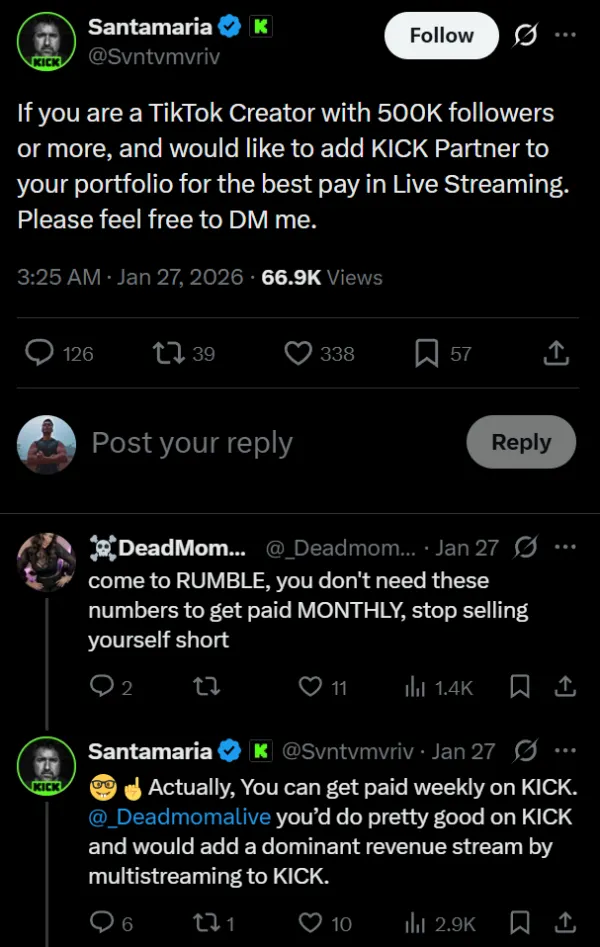The width and height of the screenshot is (600, 947).
Task: Open the reply composer via comment bubble icon
Action: pos(37,352)
